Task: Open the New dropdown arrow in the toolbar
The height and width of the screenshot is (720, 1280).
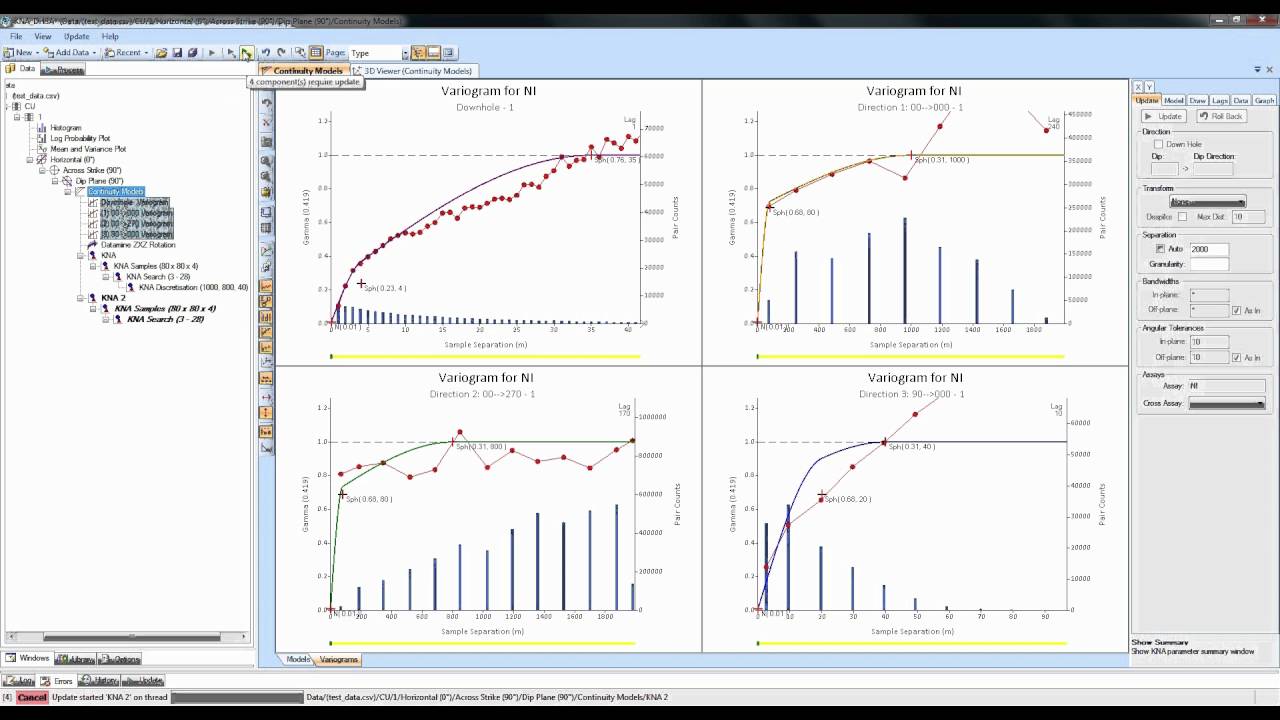Action: coord(38,52)
